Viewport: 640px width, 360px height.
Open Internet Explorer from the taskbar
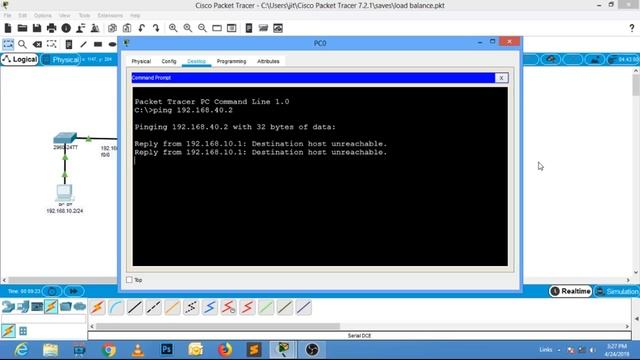click(21, 350)
